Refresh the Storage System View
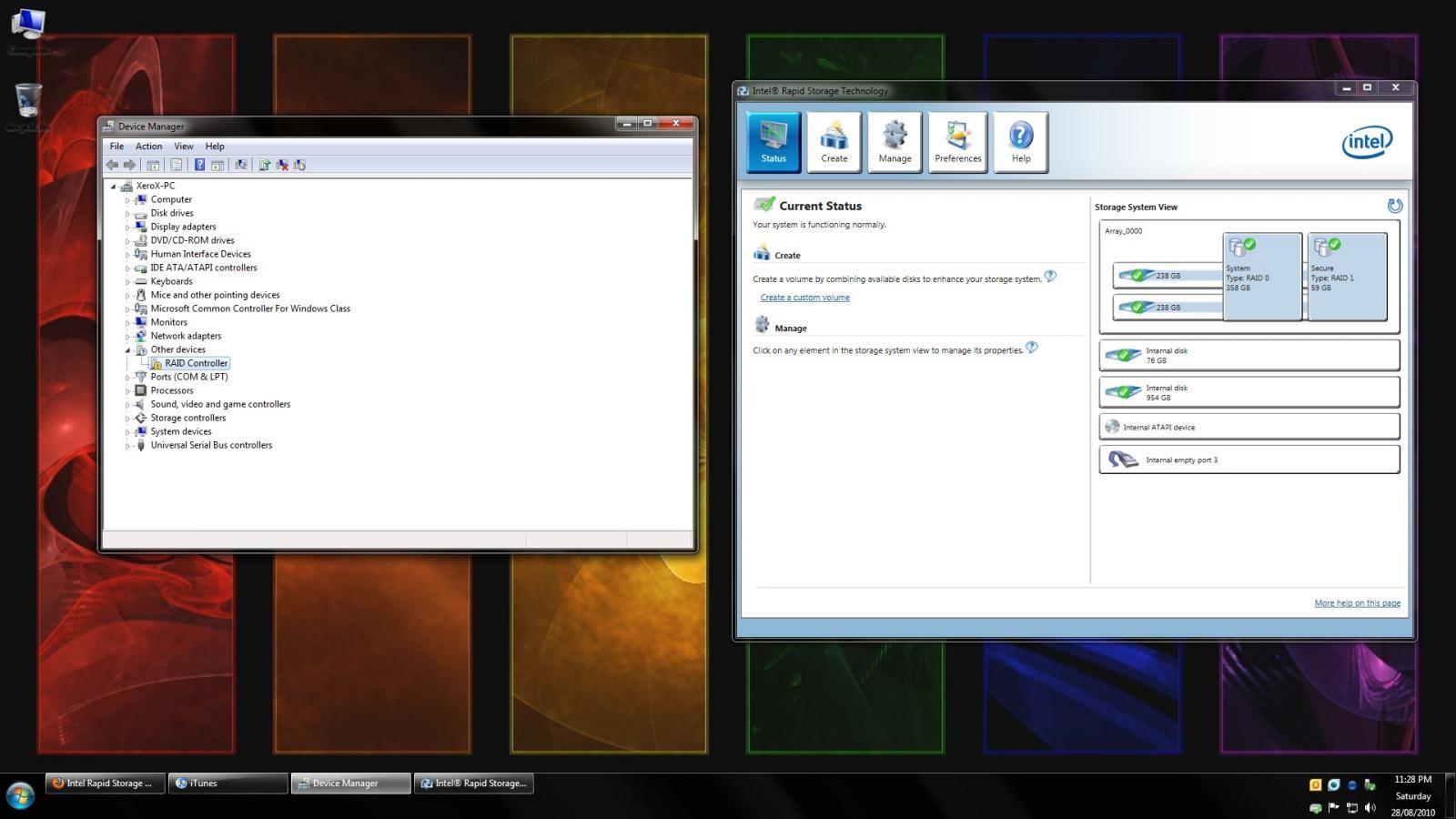 (x=1394, y=207)
